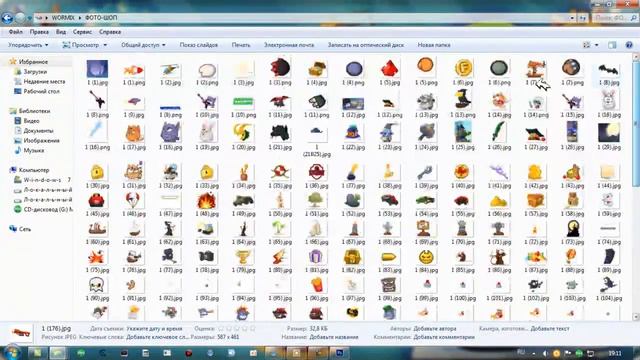The height and width of the screenshot is (360, 640).
Task: Open the Правка menu
Action: click(39, 32)
